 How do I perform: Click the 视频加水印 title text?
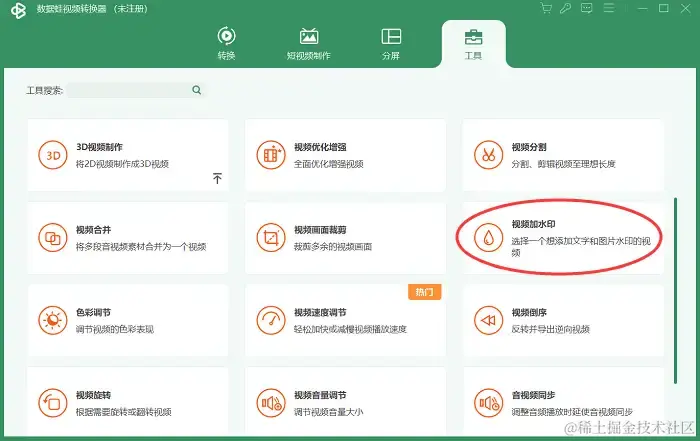[x=533, y=224]
